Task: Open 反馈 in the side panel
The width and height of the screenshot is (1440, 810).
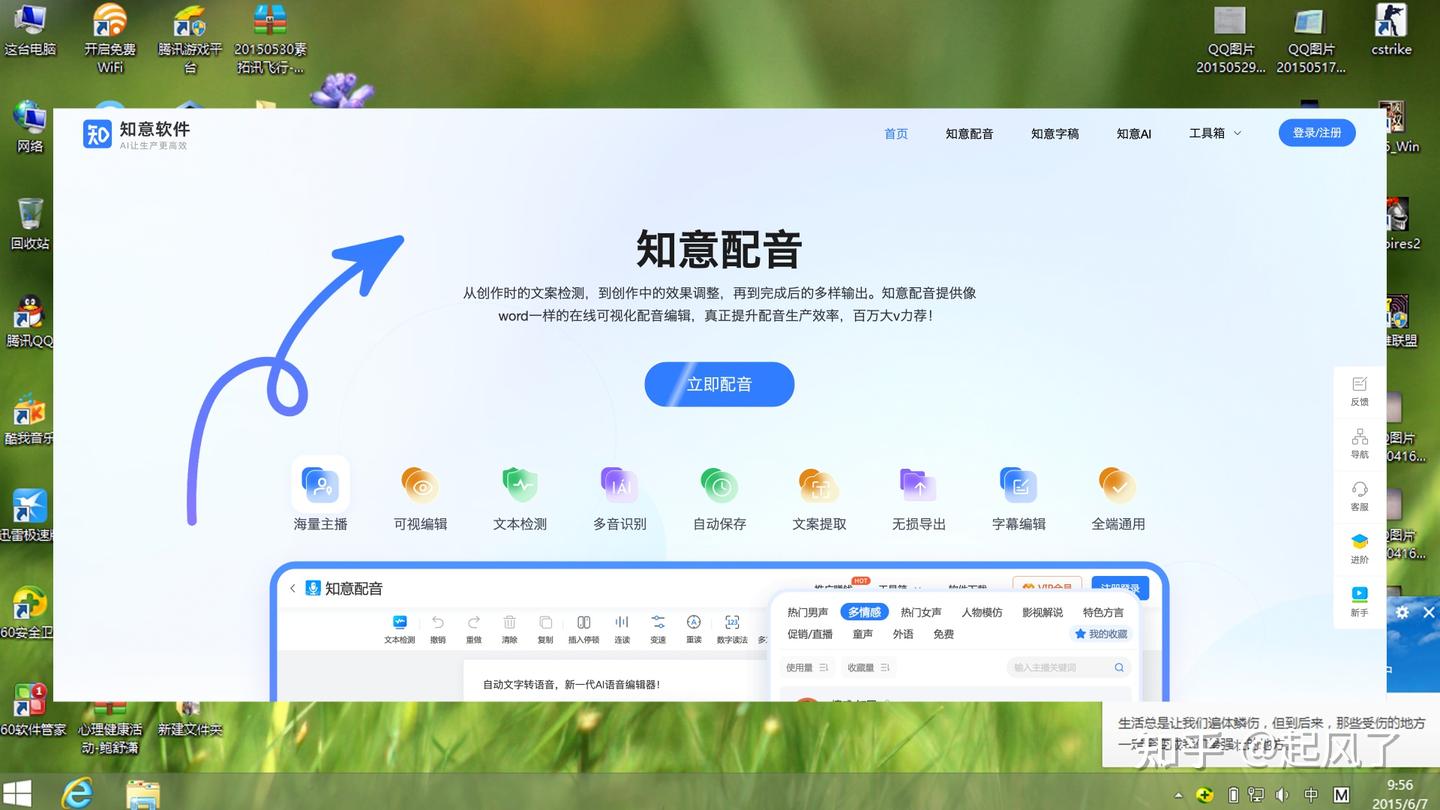Action: point(1360,391)
